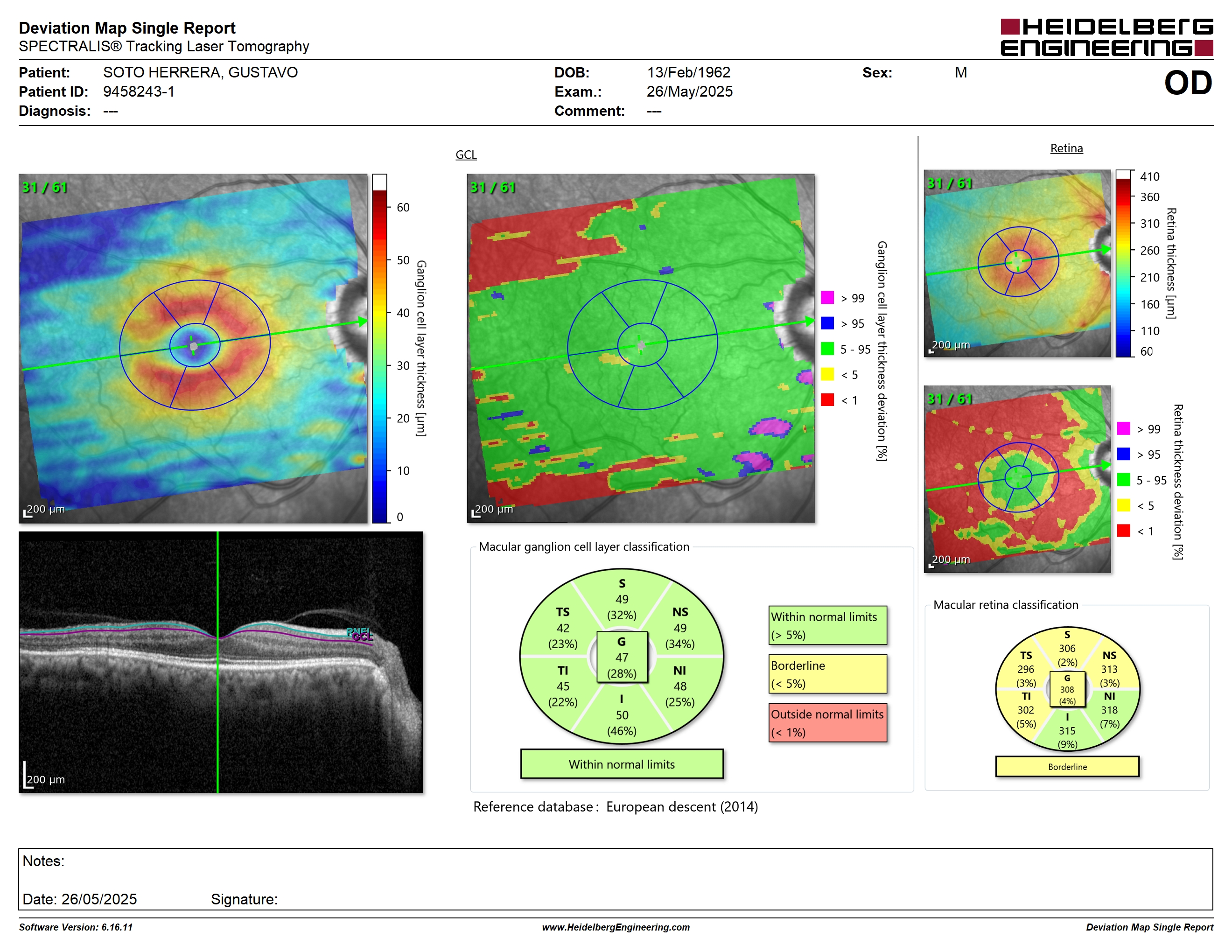Click the green 5 - 95 retina legend swatch
Screen dimensions: 1232x952
pyautogui.click(x=1123, y=479)
